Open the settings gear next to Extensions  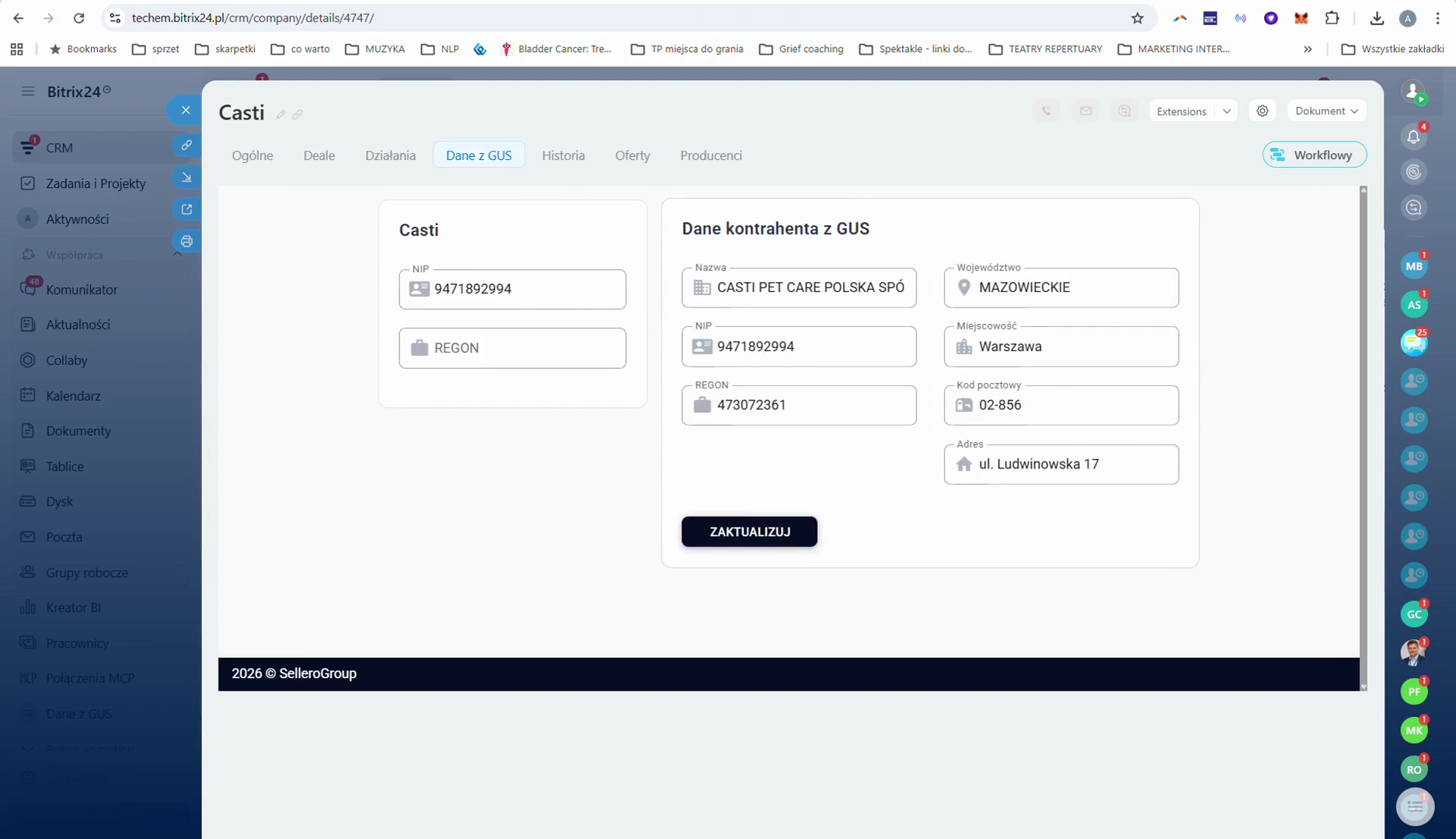click(1263, 111)
